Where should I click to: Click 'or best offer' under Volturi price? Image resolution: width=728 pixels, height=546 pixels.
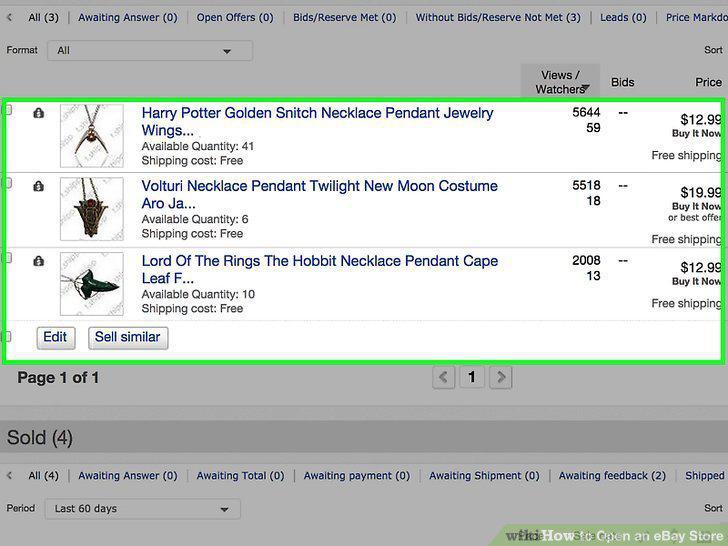(x=695, y=218)
